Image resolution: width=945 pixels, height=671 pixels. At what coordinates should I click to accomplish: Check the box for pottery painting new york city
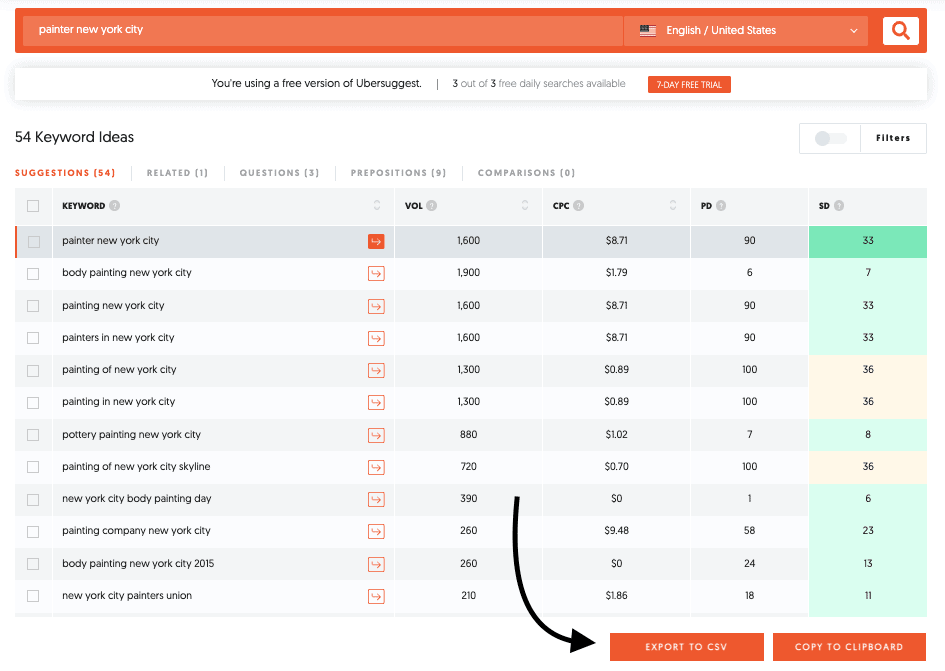33,435
